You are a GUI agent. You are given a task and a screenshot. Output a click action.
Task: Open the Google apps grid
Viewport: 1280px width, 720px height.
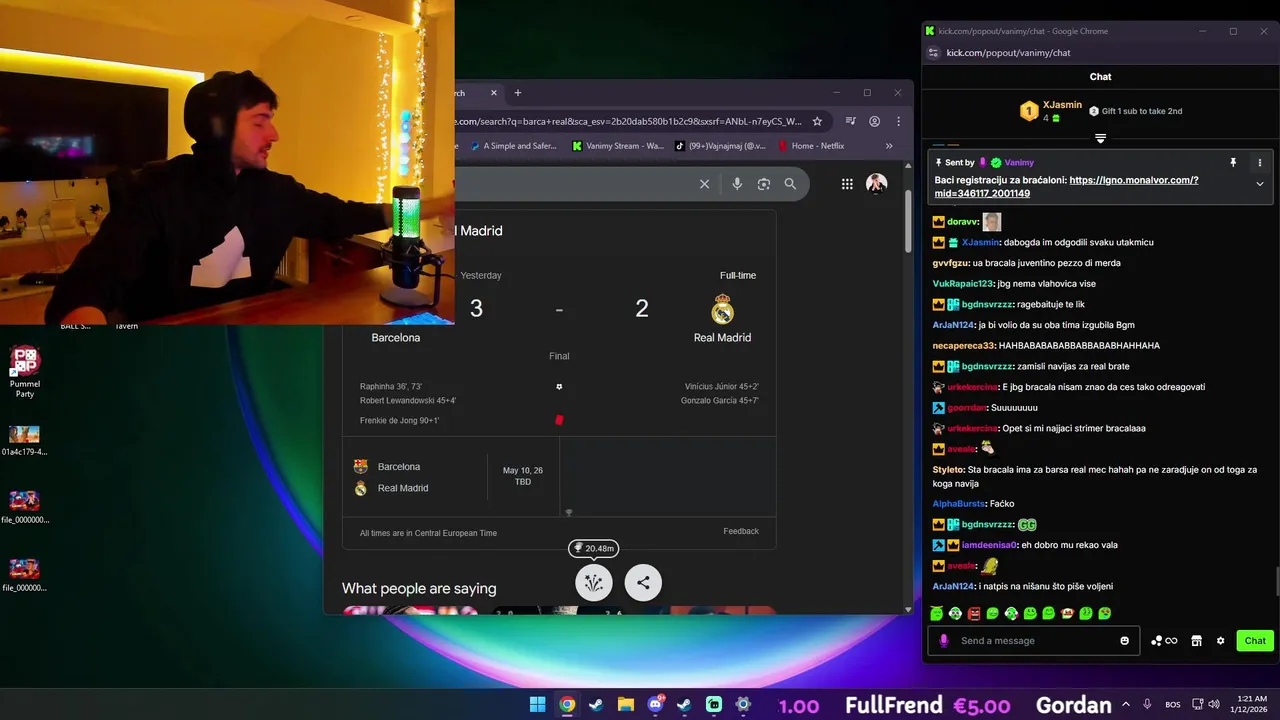(847, 184)
